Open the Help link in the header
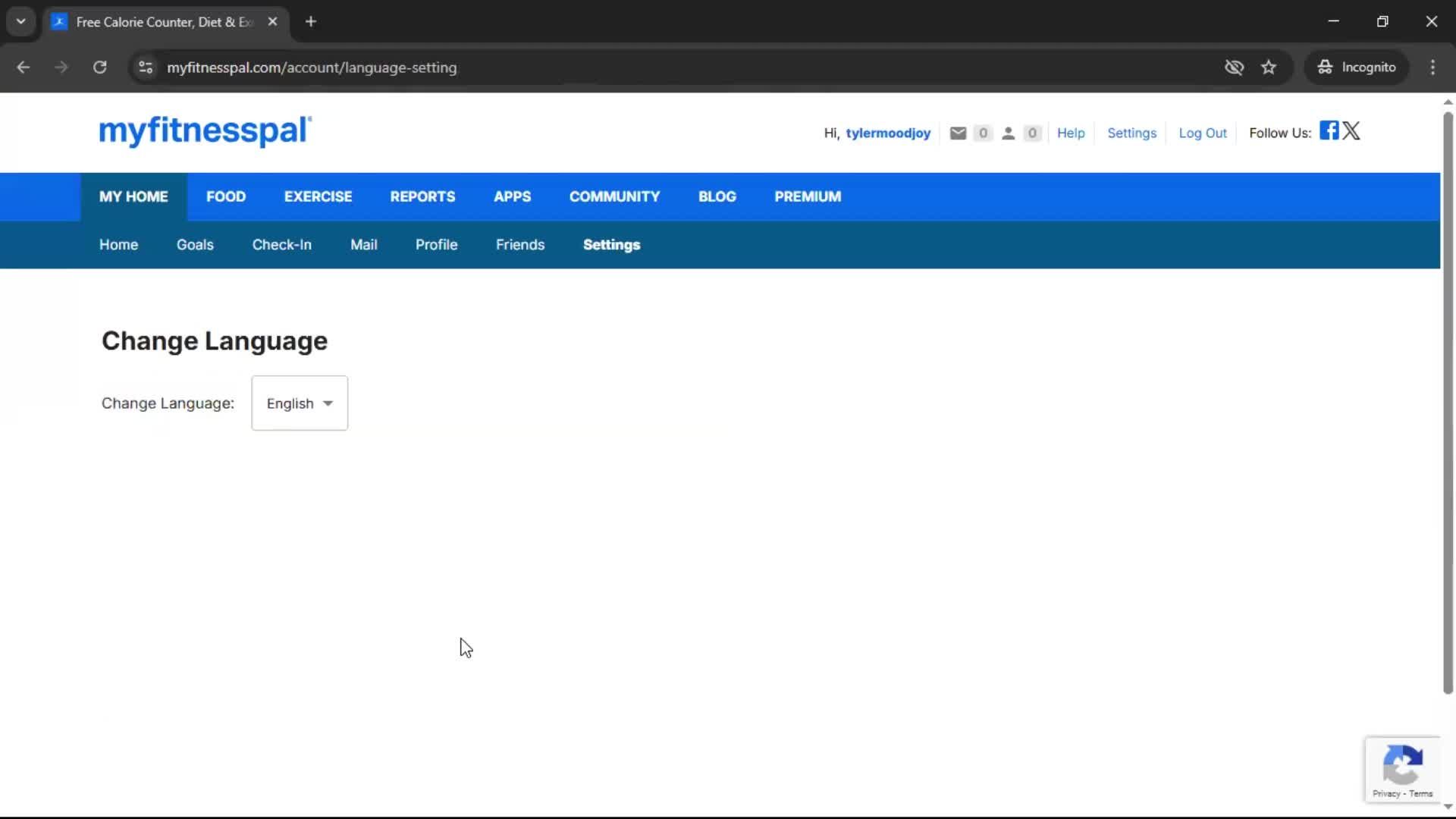Image resolution: width=1456 pixels, height=819 pixels. point(1071,133)
